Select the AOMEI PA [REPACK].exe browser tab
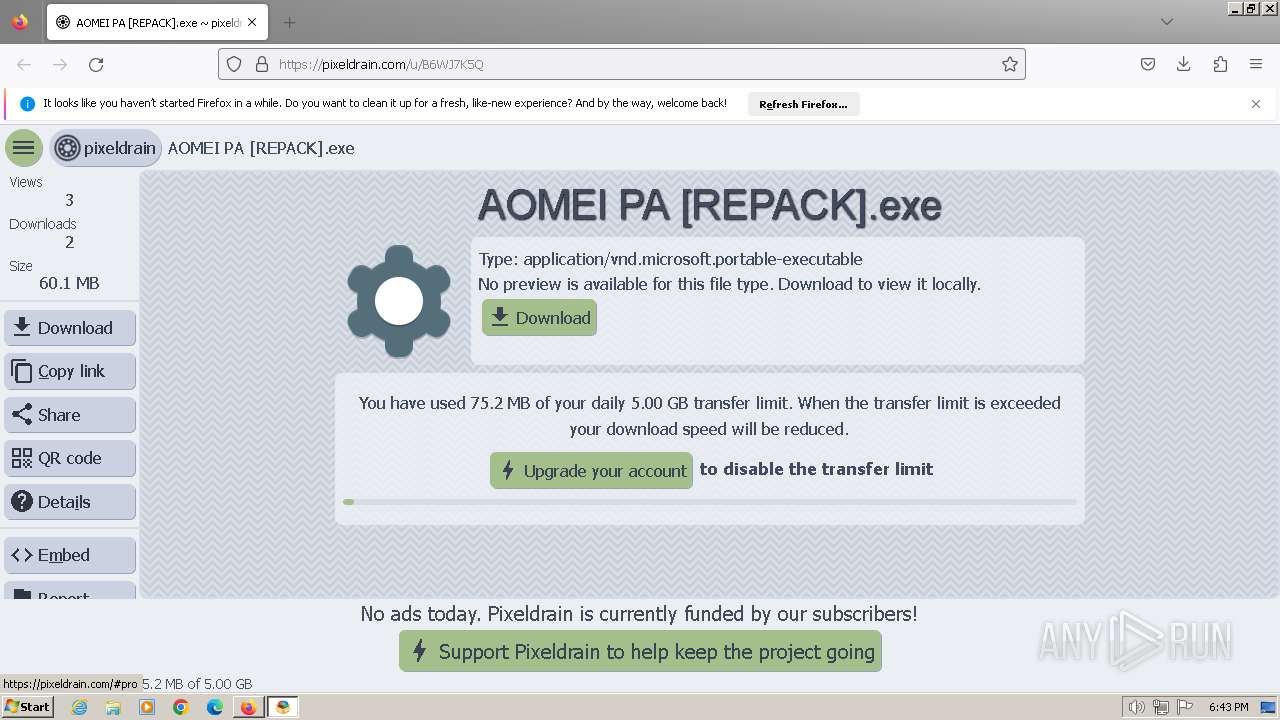1280x720 pixels. click(x=156, y=22)
